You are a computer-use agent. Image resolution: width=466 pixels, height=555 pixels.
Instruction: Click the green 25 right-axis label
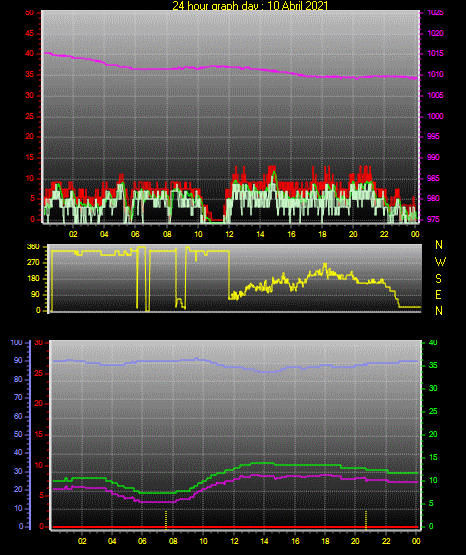433,411
